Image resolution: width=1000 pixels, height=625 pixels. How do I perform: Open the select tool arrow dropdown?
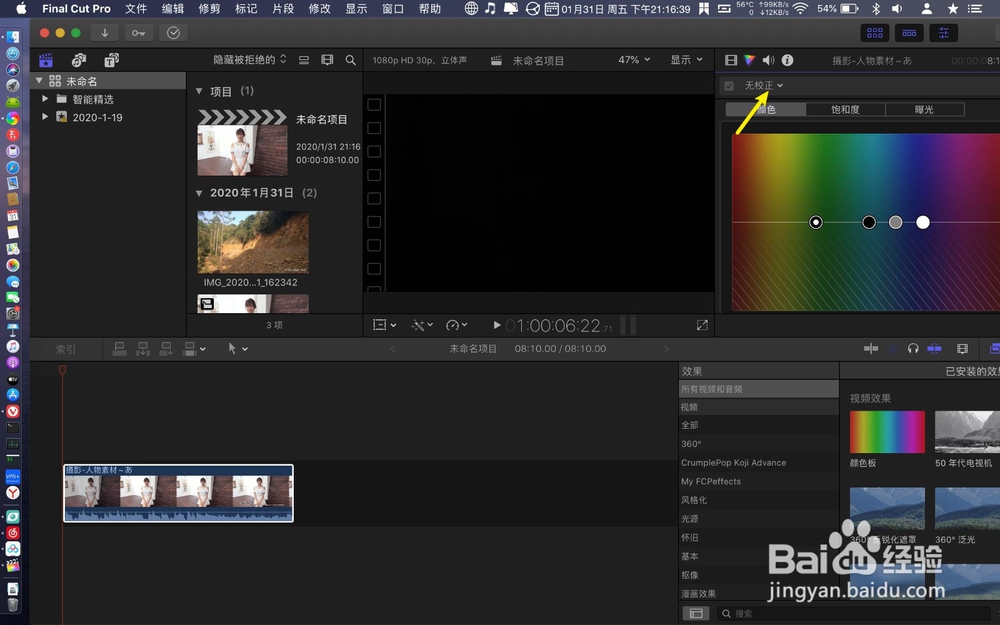(237, 348)
